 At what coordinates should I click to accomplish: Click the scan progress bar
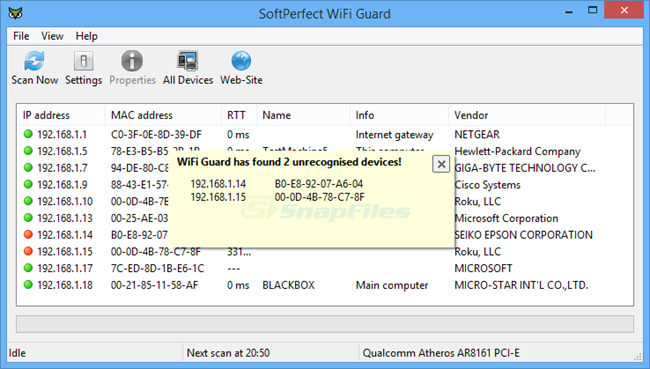click(325, 324)
